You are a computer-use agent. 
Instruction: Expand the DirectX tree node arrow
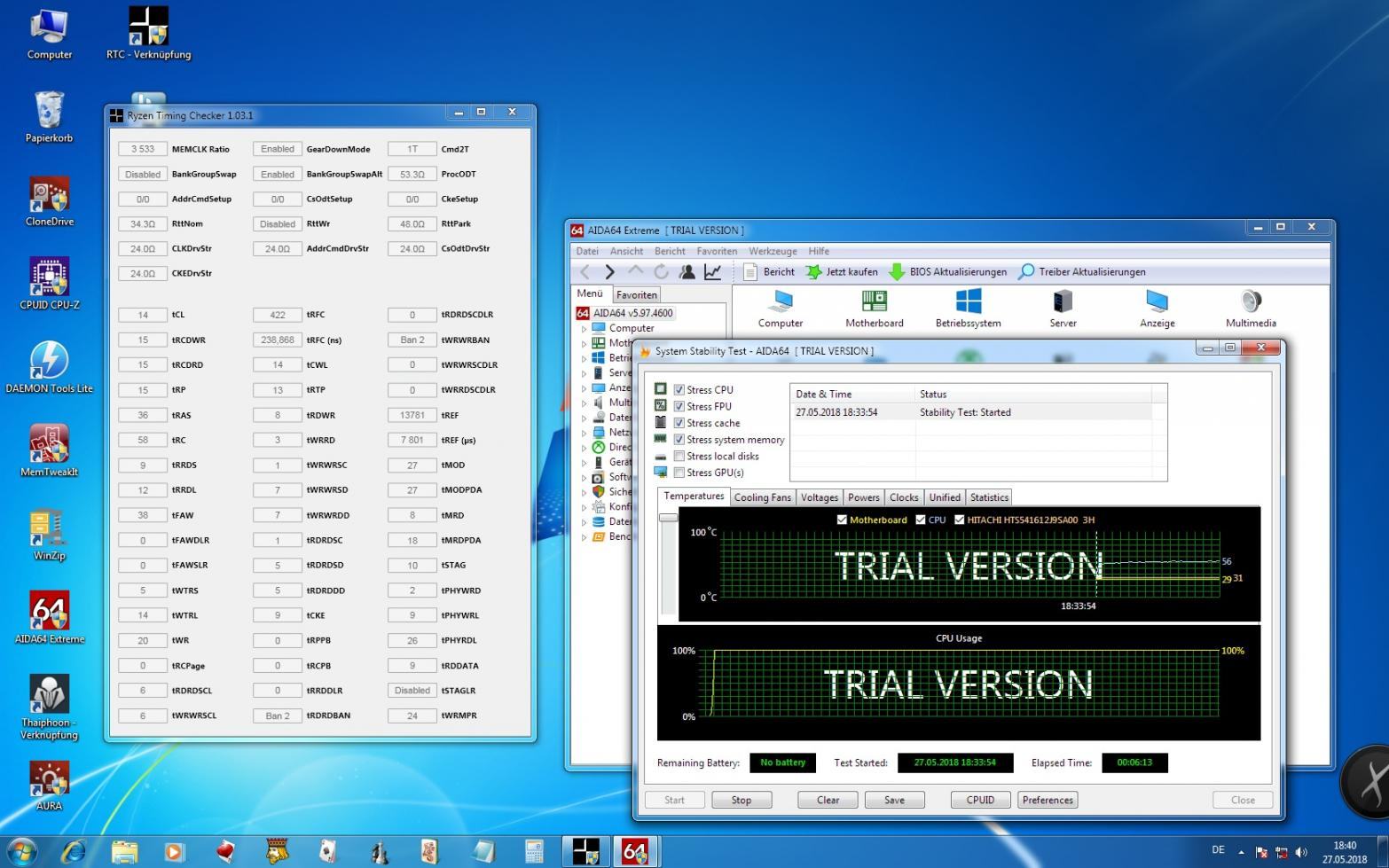[584, 448]
